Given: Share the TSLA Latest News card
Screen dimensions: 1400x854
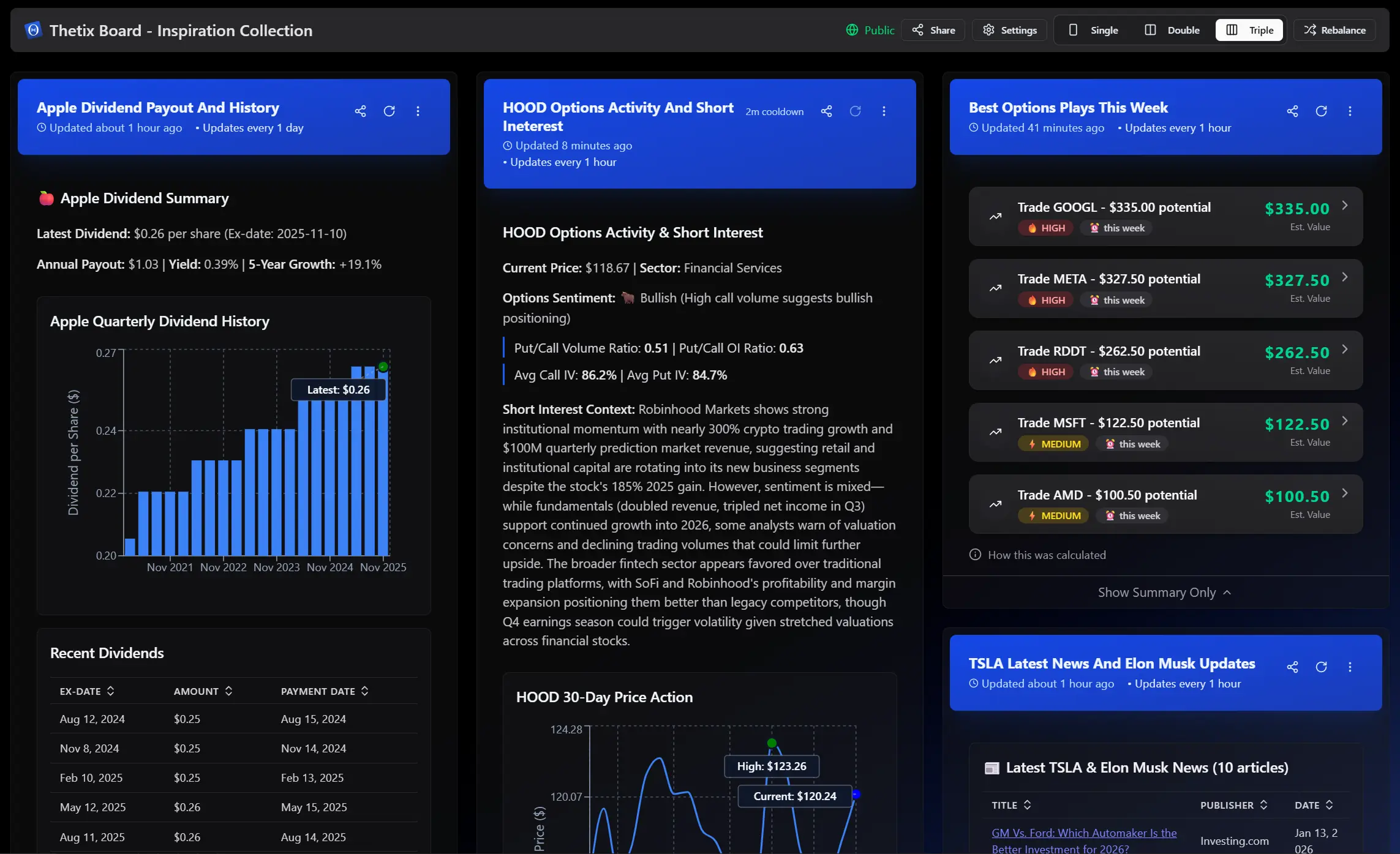Looking at the screenshot, I should click(1292, 667).
